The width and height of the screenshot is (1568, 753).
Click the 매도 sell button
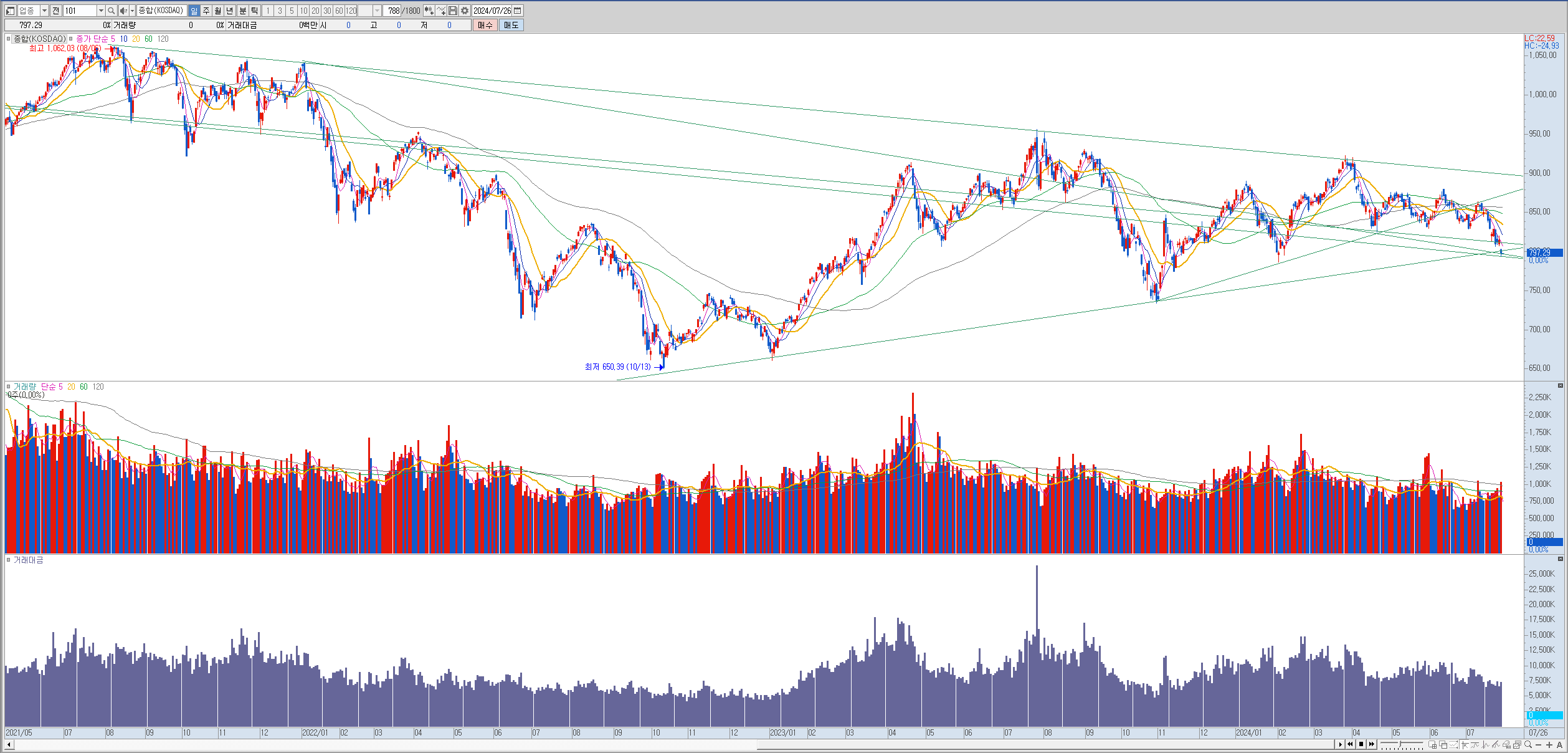[x=511, y=25]
